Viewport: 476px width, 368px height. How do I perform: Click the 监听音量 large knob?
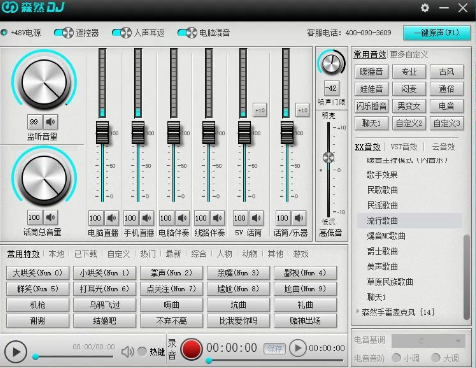(44, 81)
